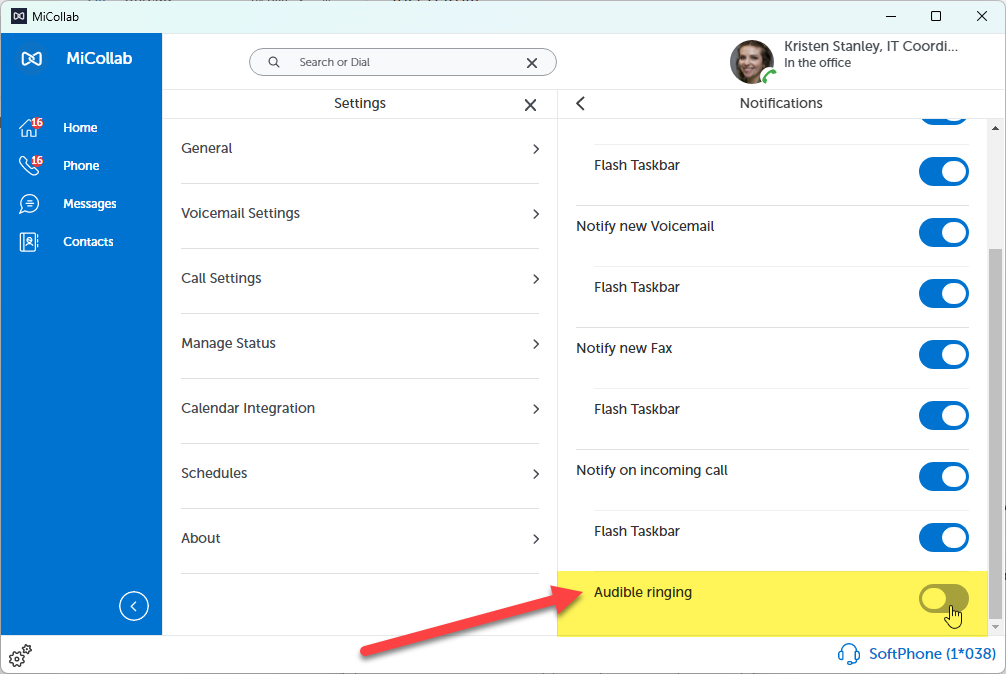Expand About chevron
Screen dimensions: 1006x674
[x=536, y=539]
